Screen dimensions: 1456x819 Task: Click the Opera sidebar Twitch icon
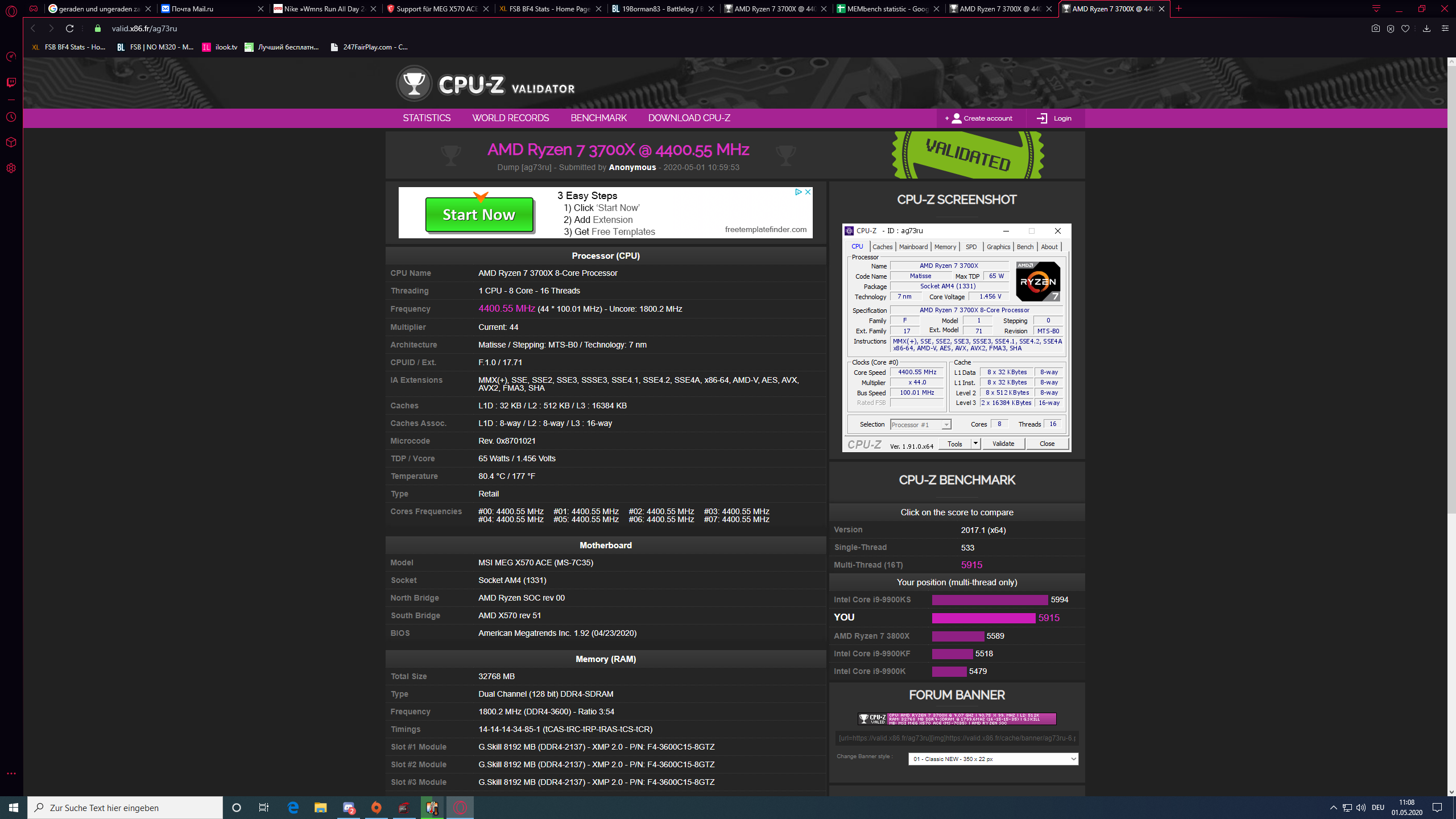(x=11, y=82)
